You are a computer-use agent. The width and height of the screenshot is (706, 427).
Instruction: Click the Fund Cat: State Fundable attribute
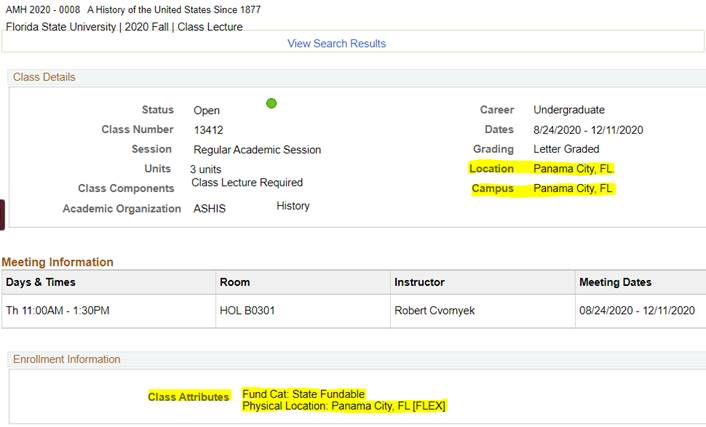(x=303, y=394)
